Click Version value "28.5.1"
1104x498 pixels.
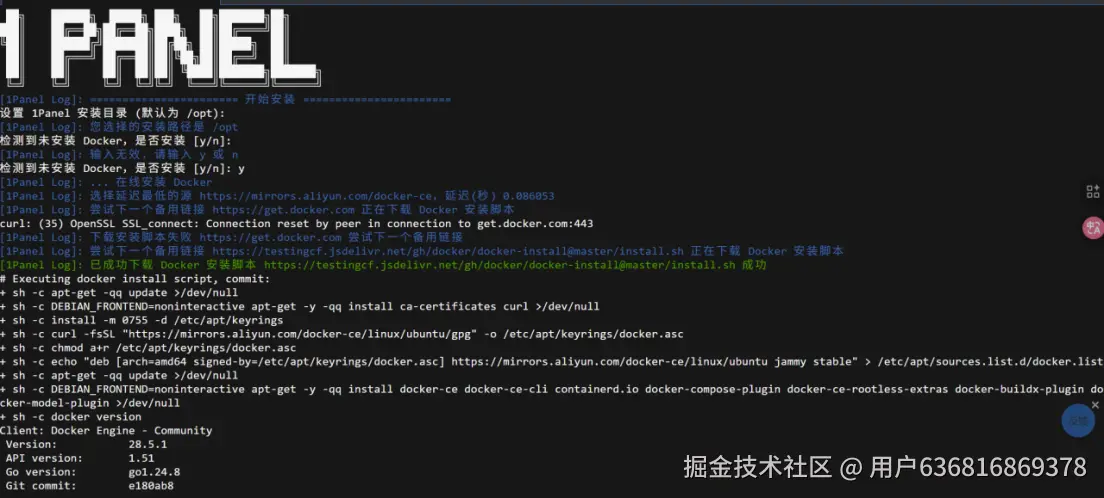tap(148, 444)
